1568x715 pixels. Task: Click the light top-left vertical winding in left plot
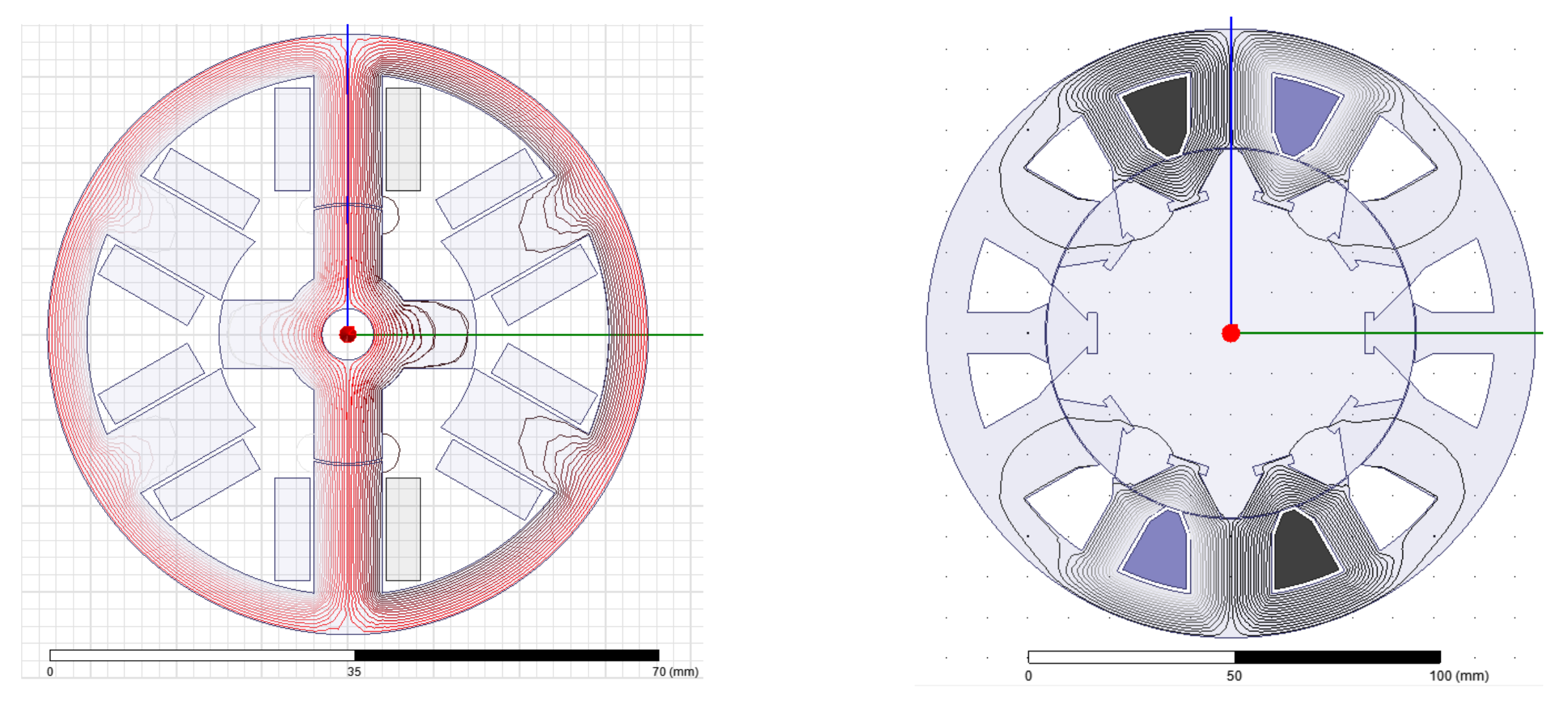point(293,139)
